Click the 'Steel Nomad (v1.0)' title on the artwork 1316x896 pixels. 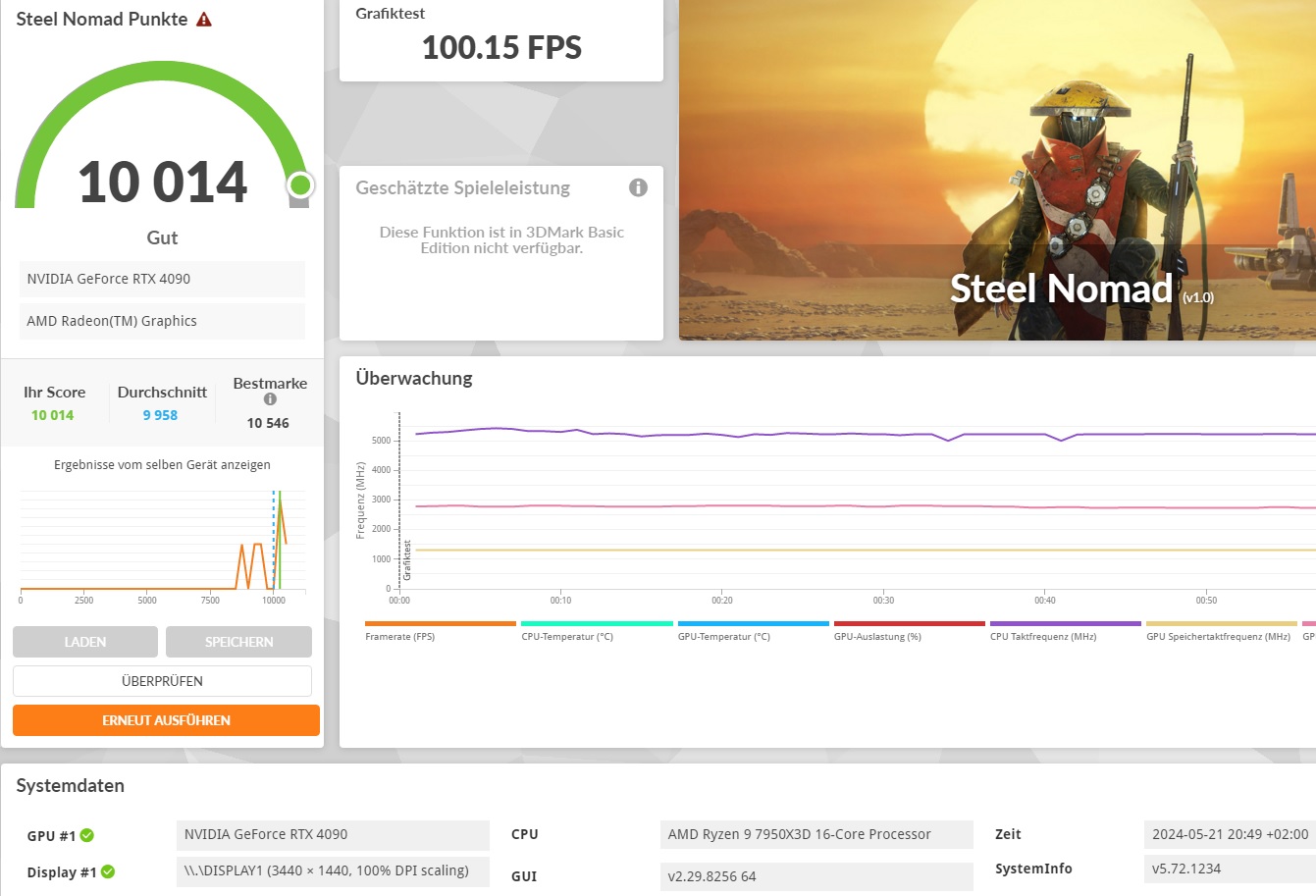click(x=1081, y=289)
